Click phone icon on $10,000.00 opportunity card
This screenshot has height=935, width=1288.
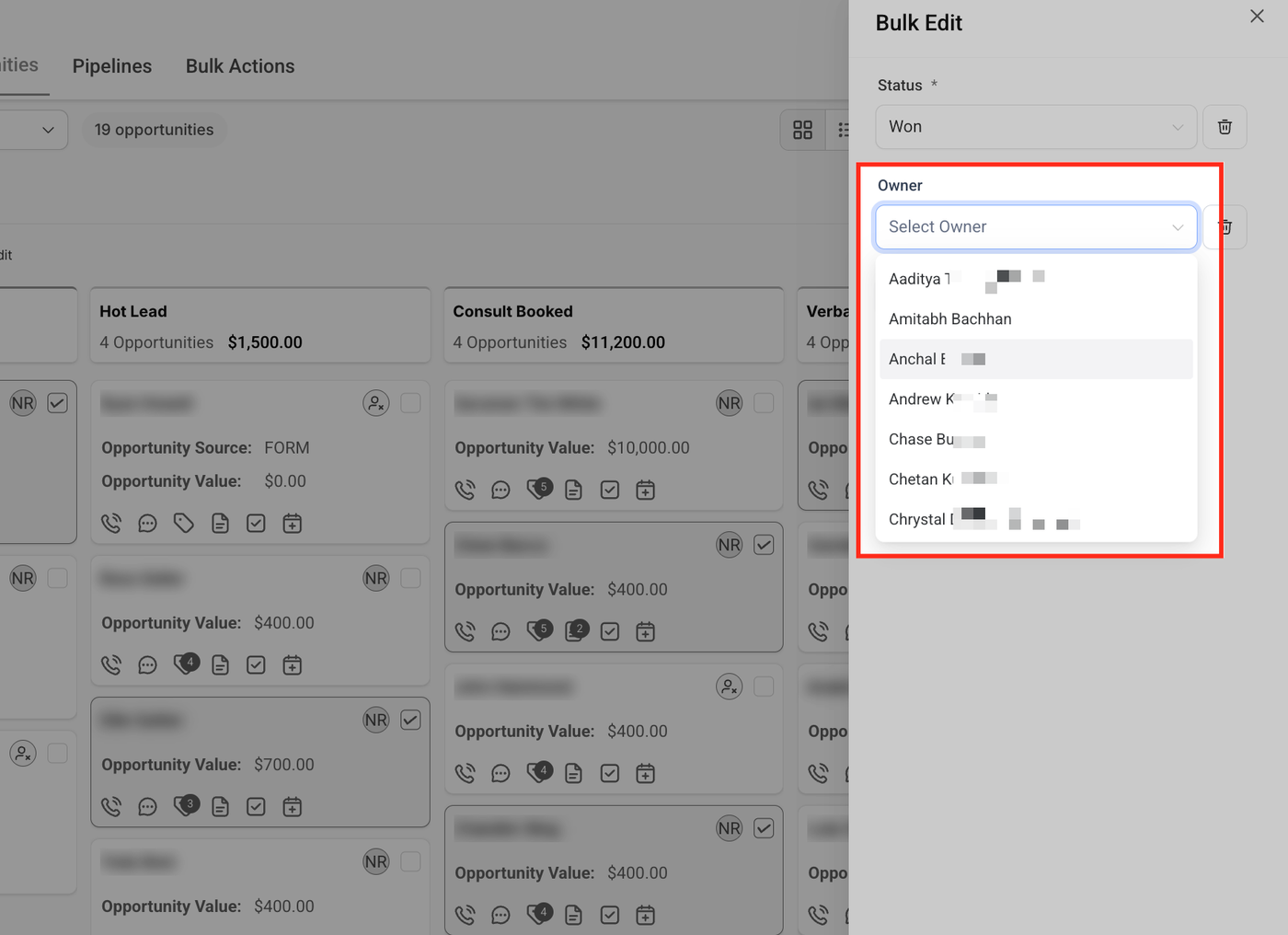pyautogui.click(x=466, y=491)
